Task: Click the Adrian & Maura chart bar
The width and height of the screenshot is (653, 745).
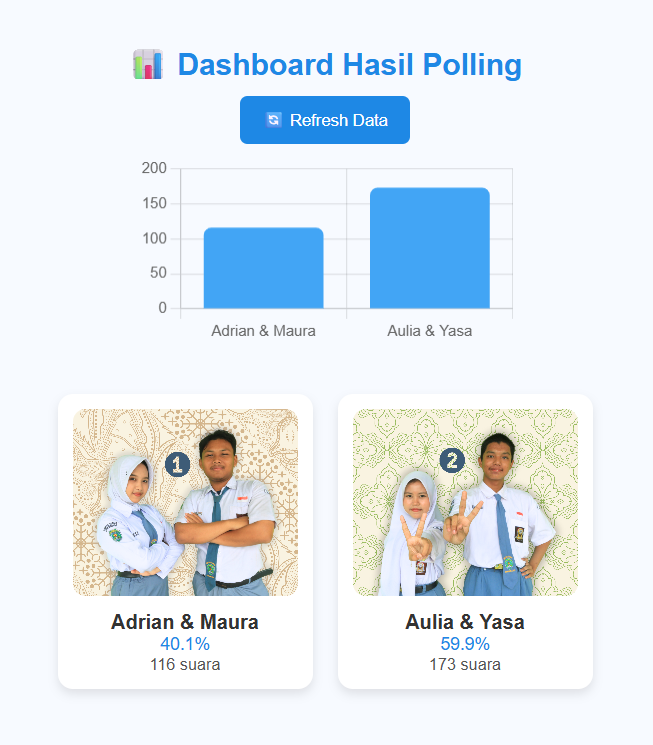Action: 263,268
